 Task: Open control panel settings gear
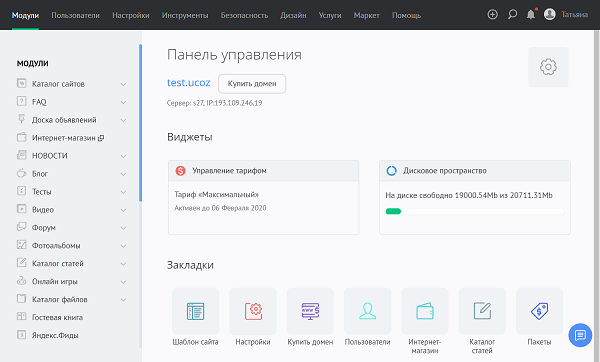pos(548,67)
